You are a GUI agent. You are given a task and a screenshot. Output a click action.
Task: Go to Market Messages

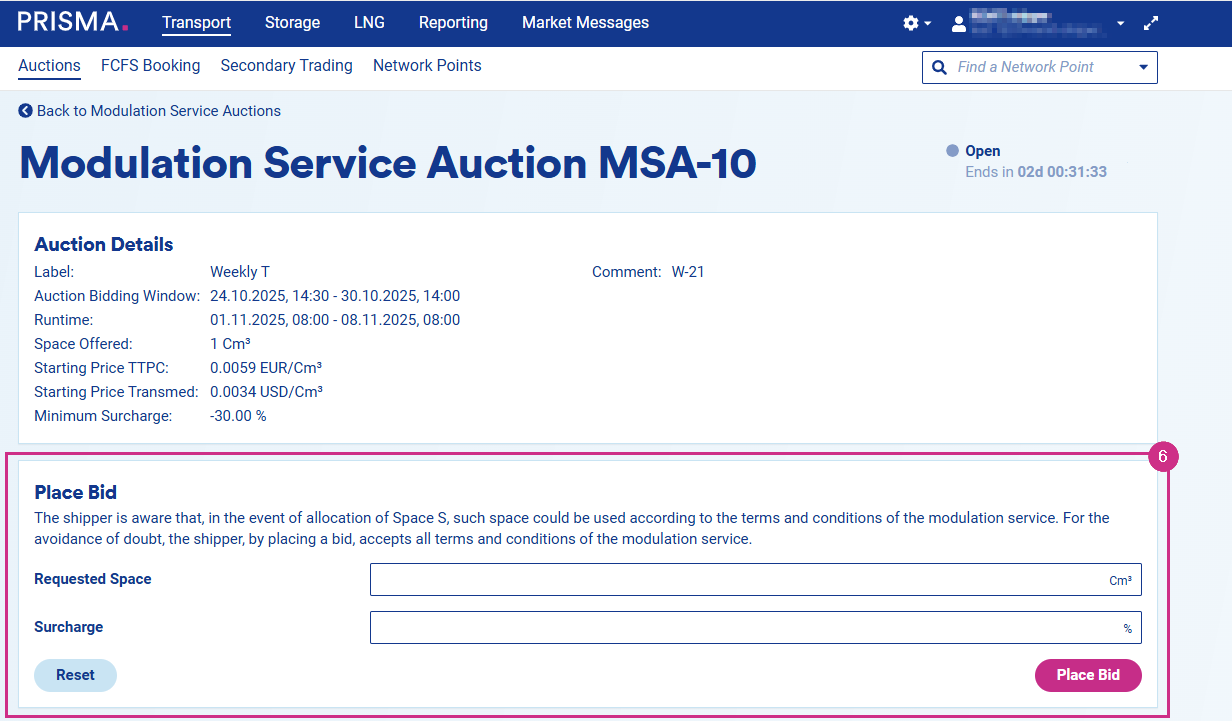coord(585,23)
